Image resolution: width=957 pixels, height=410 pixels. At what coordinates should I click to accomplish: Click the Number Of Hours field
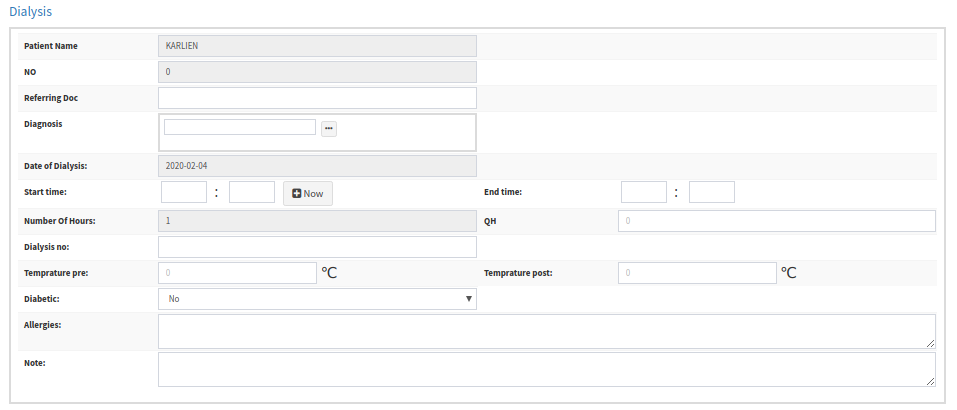coord(317,221)
